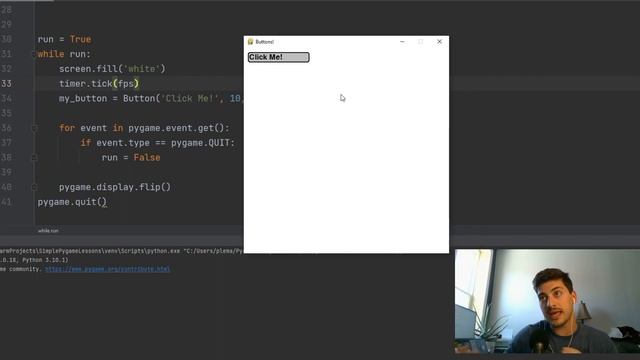
Task: Click the 'run = False' code line
Action: coord(131,158)
